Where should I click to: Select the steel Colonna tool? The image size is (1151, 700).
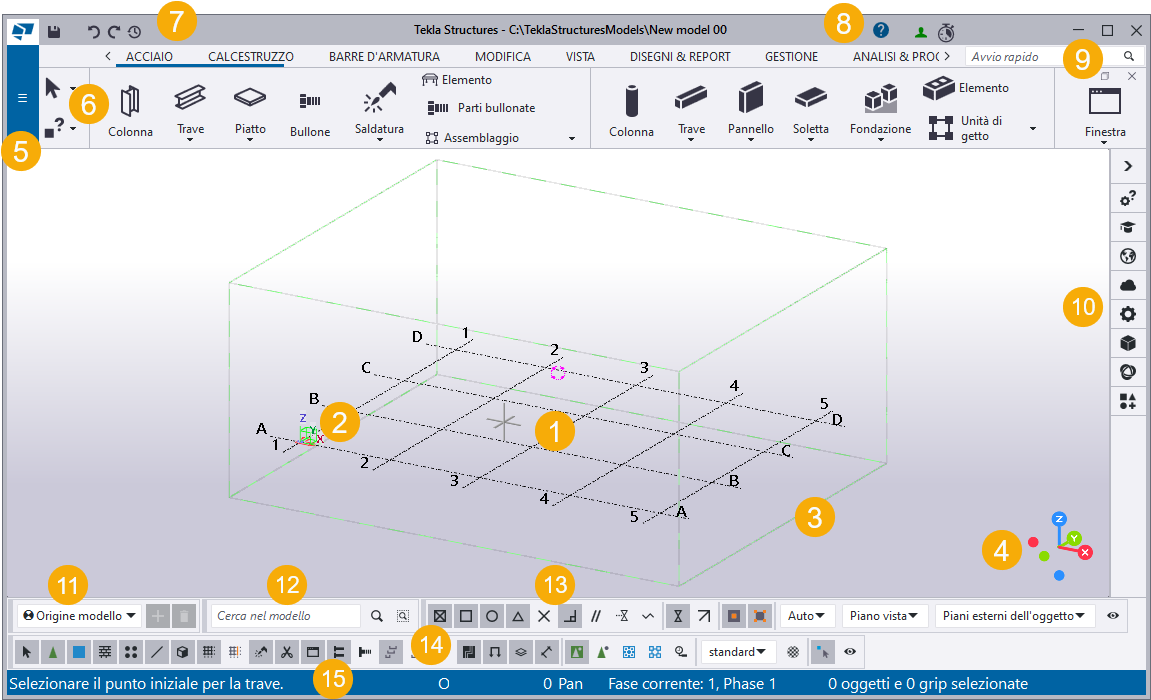130,110
